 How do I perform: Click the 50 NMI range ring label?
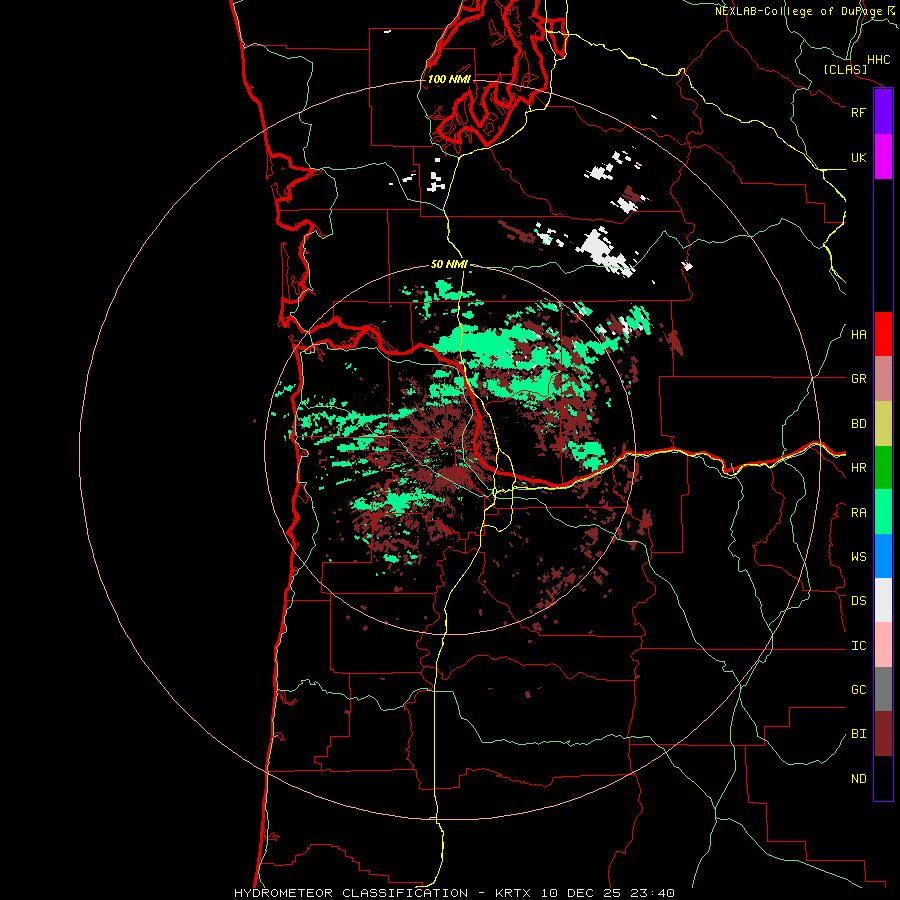click(449, 264)
